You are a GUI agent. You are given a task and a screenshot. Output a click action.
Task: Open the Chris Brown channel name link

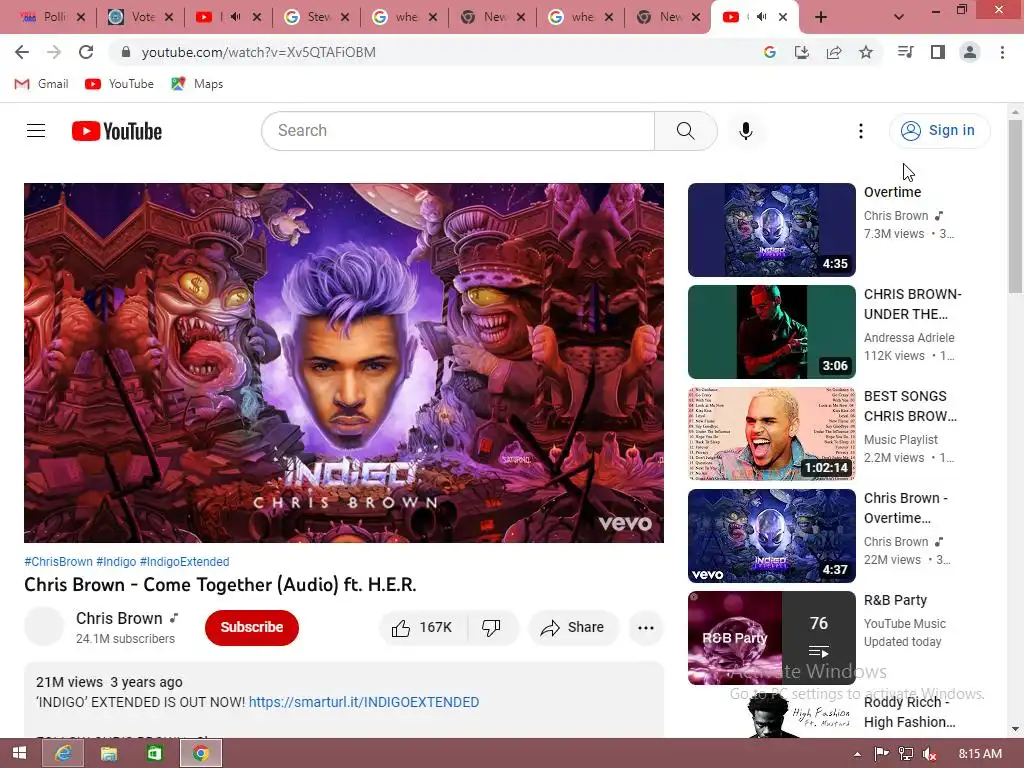click(119, 618)
